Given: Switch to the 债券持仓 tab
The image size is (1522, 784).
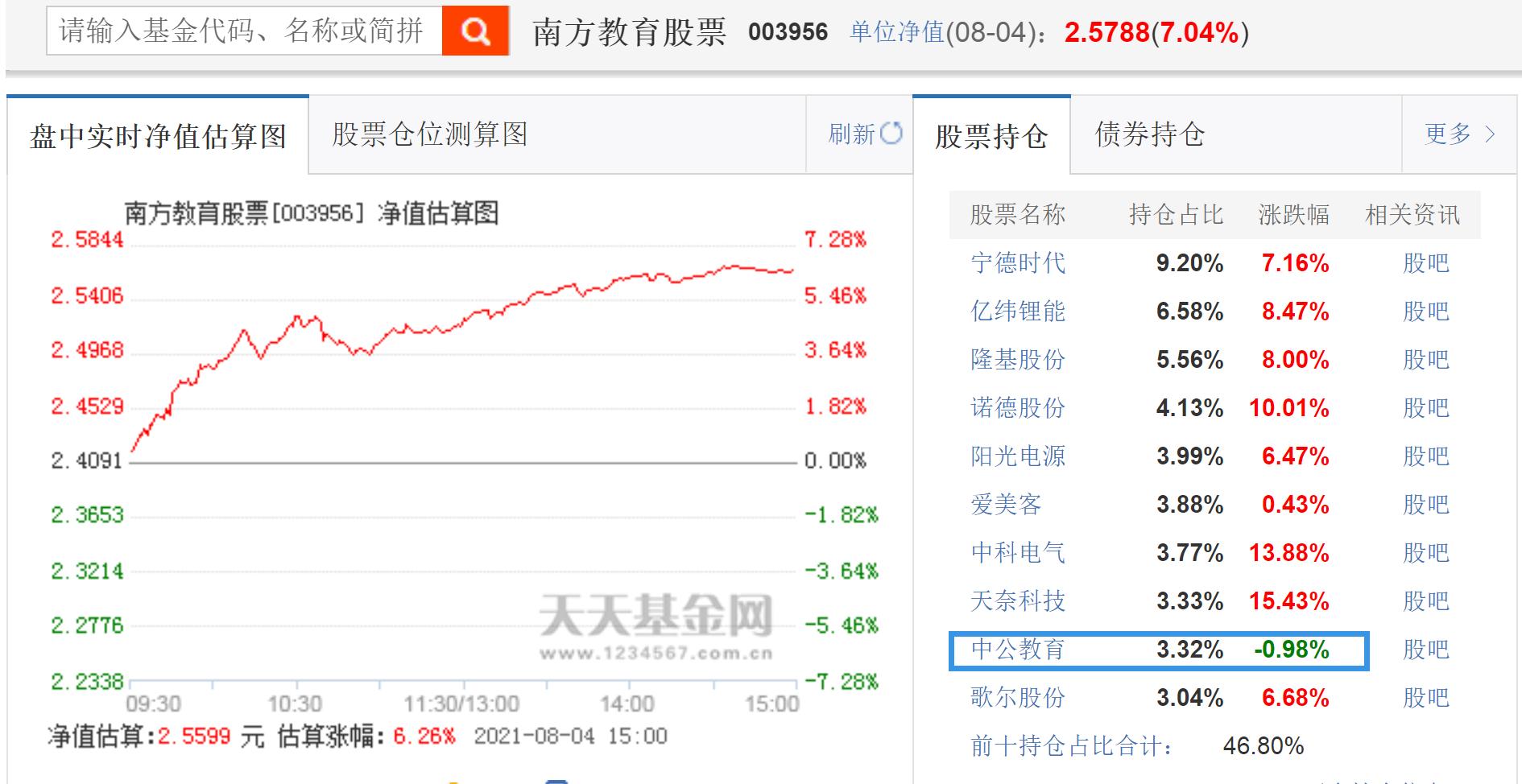Looking at the screenshot, I should (x=1149, y=134).
